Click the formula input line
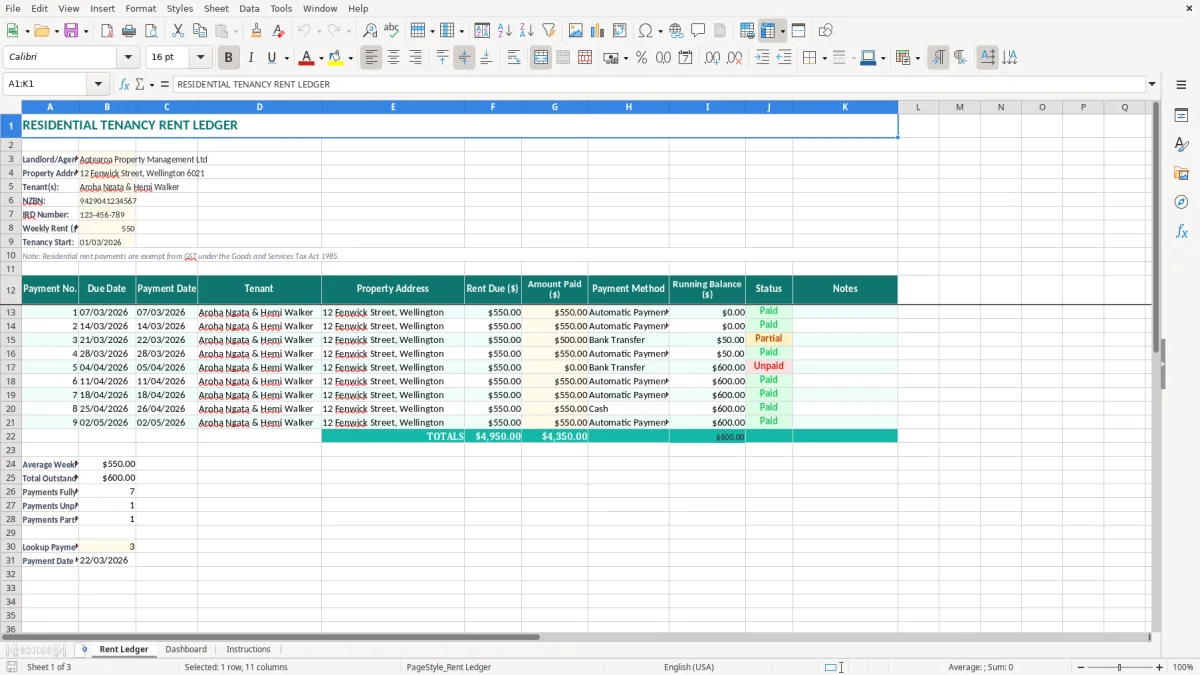 [659, 85]
